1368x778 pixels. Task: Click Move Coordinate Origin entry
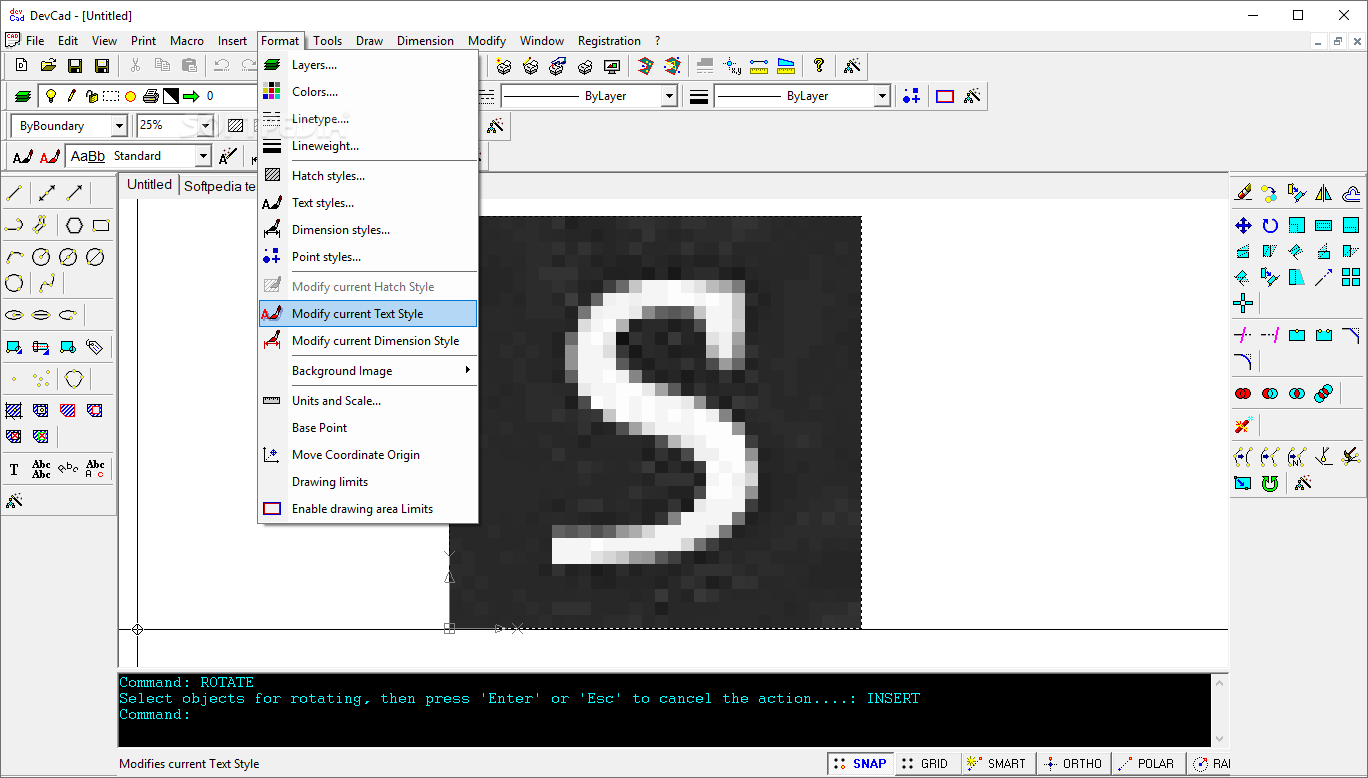[368, 455]
